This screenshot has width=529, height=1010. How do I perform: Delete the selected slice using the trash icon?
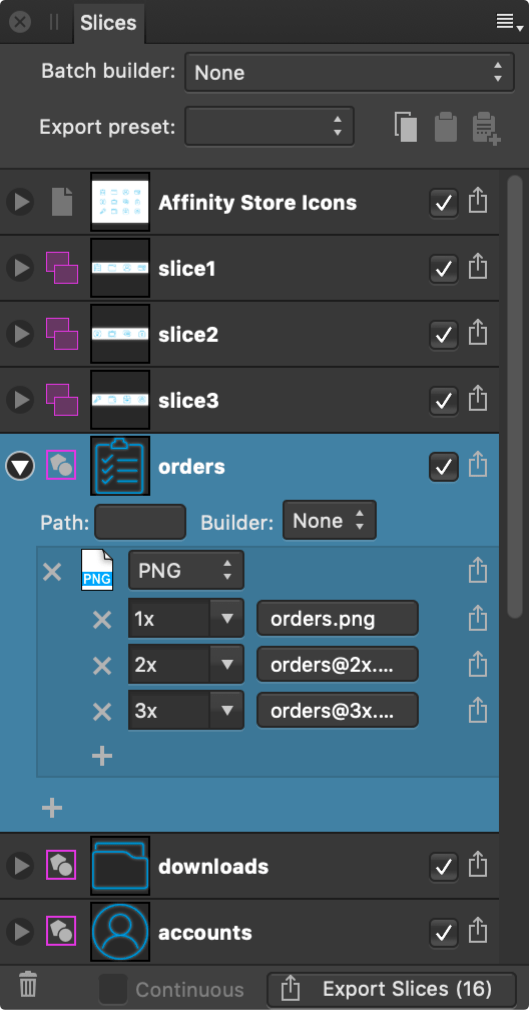tap(28, 986)
